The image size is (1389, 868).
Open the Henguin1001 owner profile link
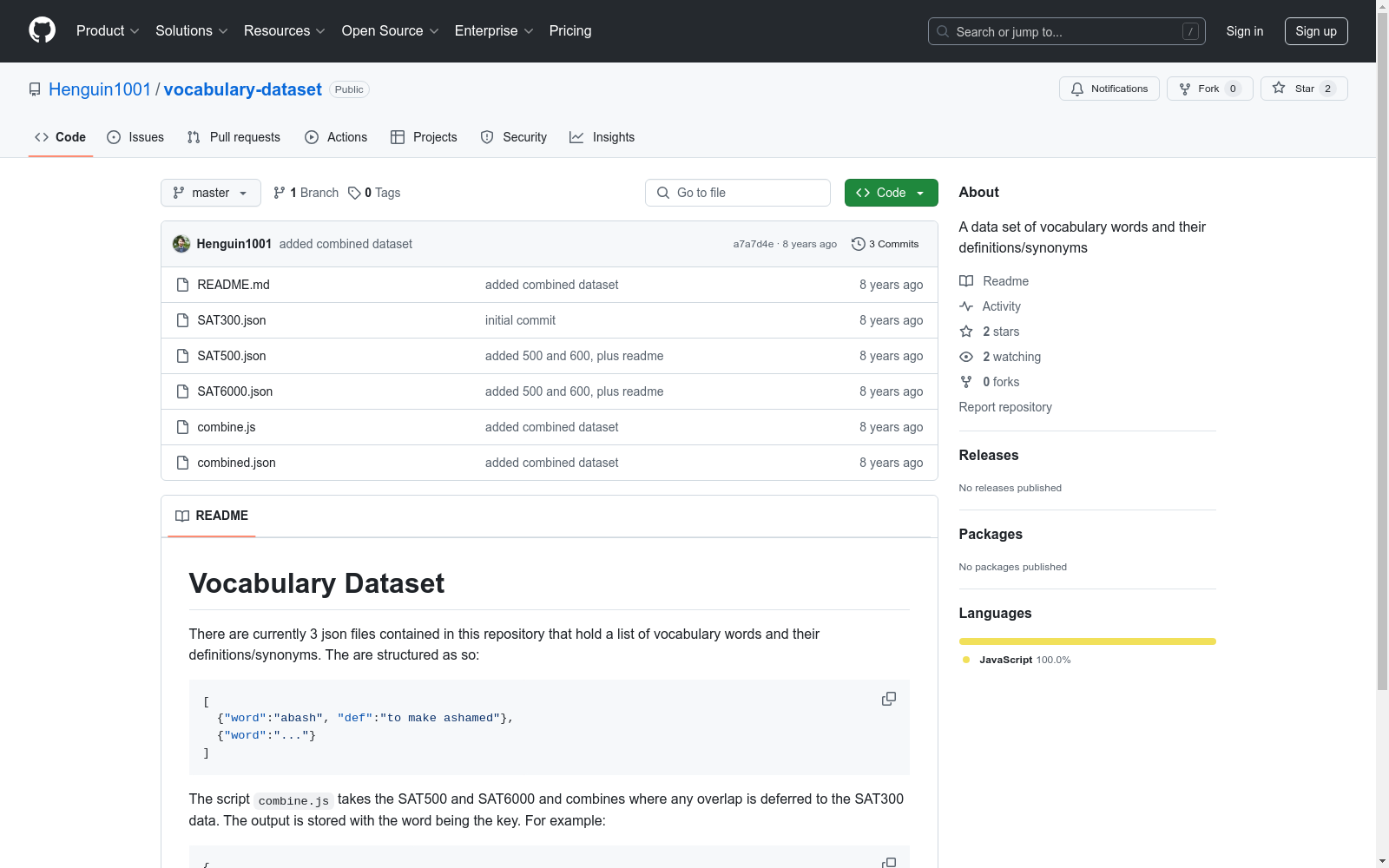click(x=100, y=89)
